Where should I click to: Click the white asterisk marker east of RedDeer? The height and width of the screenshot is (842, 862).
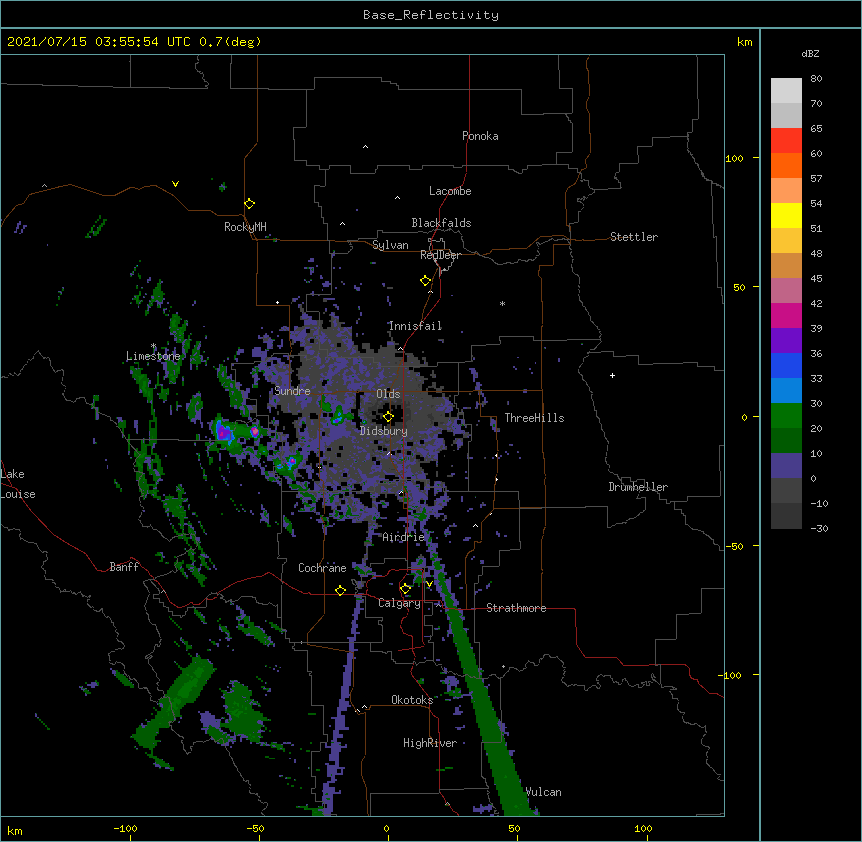tap(502, 303)
